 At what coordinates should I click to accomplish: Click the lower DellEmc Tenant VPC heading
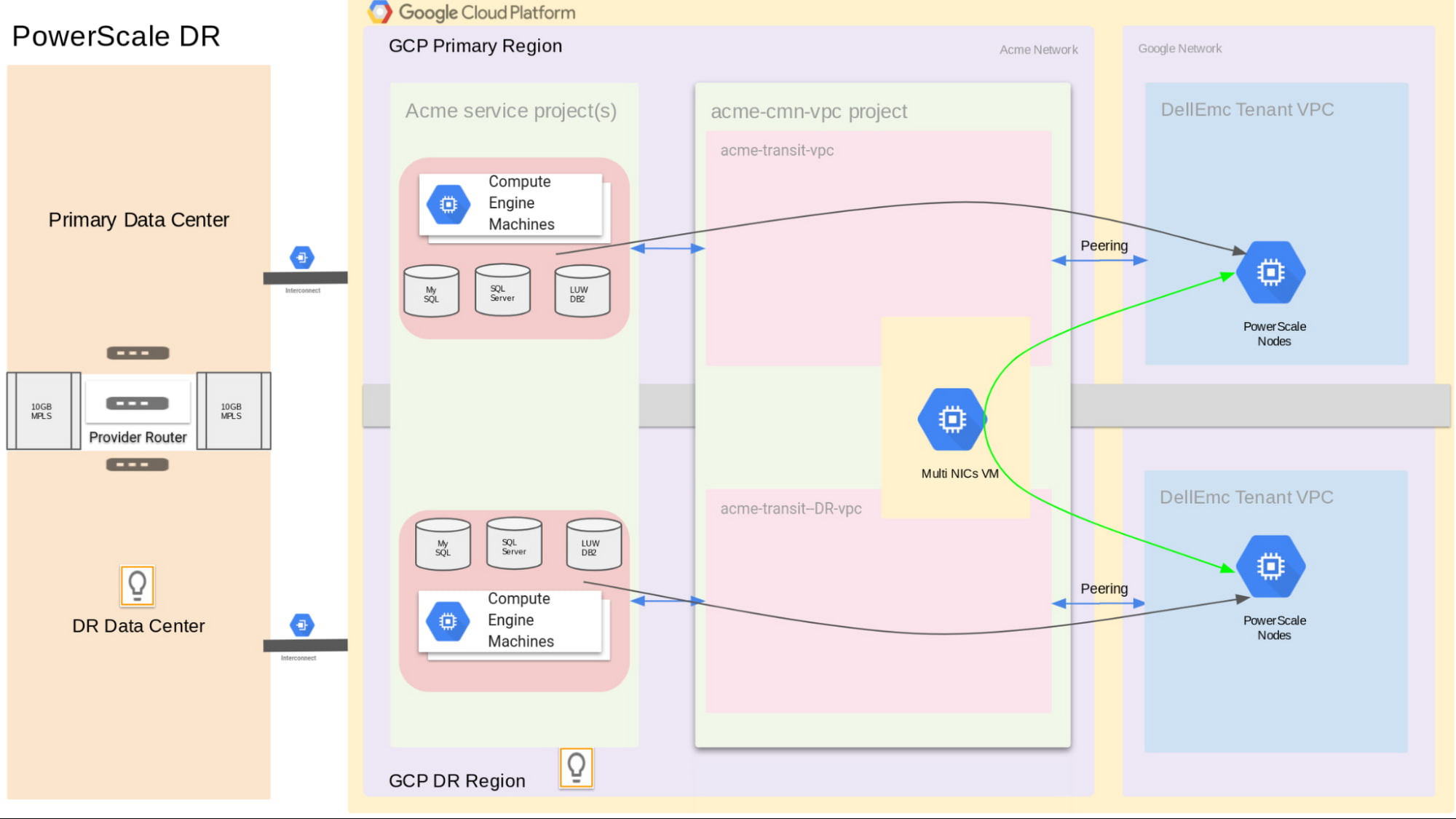1246,497
